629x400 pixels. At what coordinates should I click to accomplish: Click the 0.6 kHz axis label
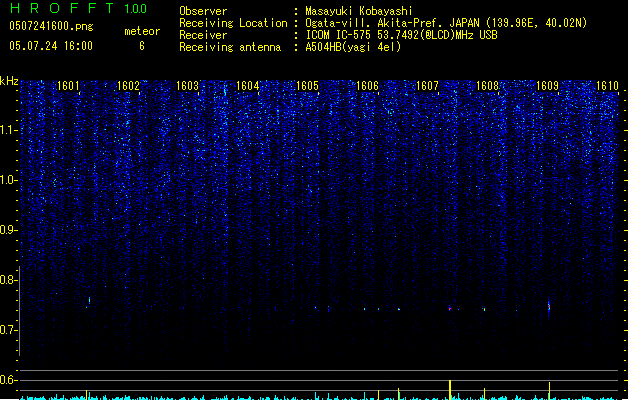[8, 380]
